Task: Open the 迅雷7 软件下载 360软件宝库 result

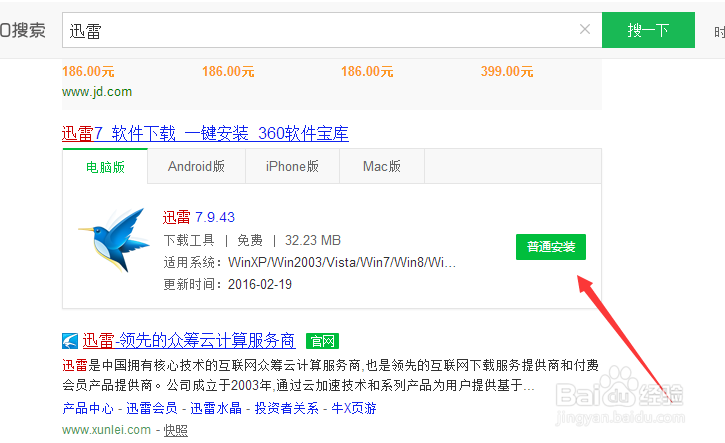Action: [205, 134]
